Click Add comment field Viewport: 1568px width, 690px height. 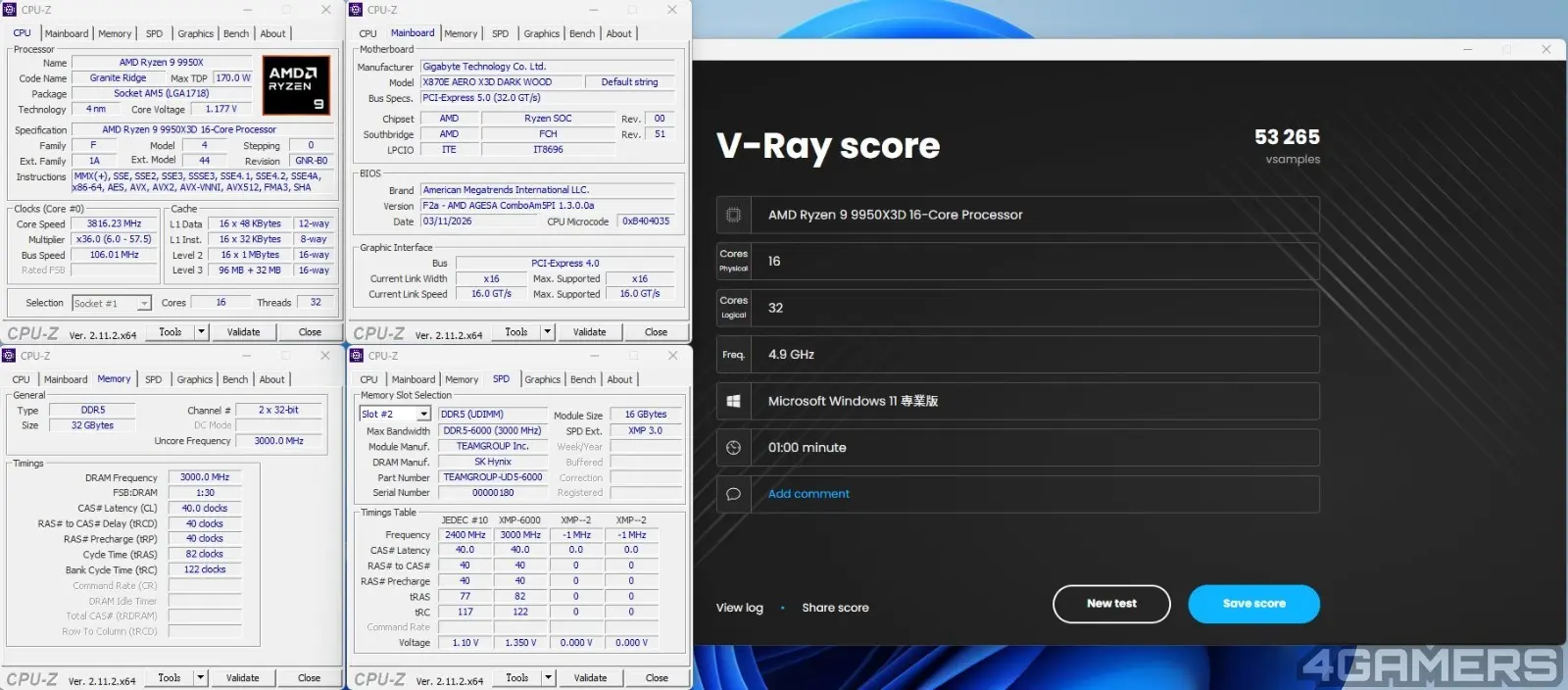click(x=1035, y=494)
